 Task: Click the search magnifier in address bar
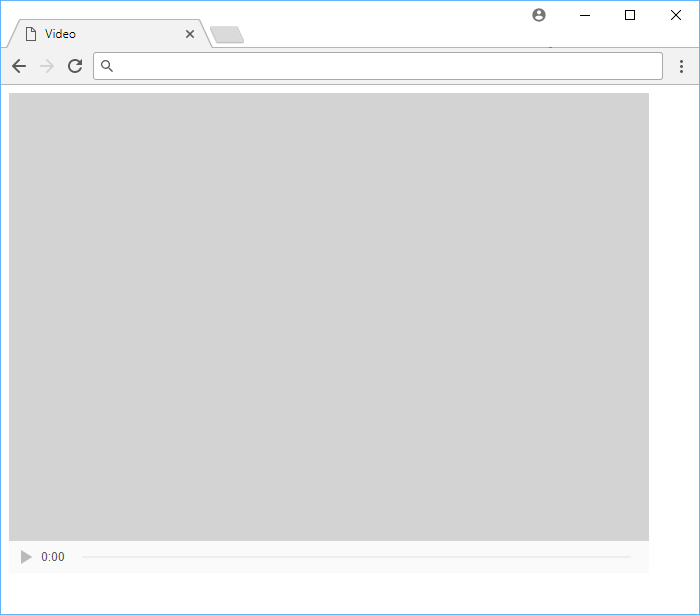click(x=107, y=66)
